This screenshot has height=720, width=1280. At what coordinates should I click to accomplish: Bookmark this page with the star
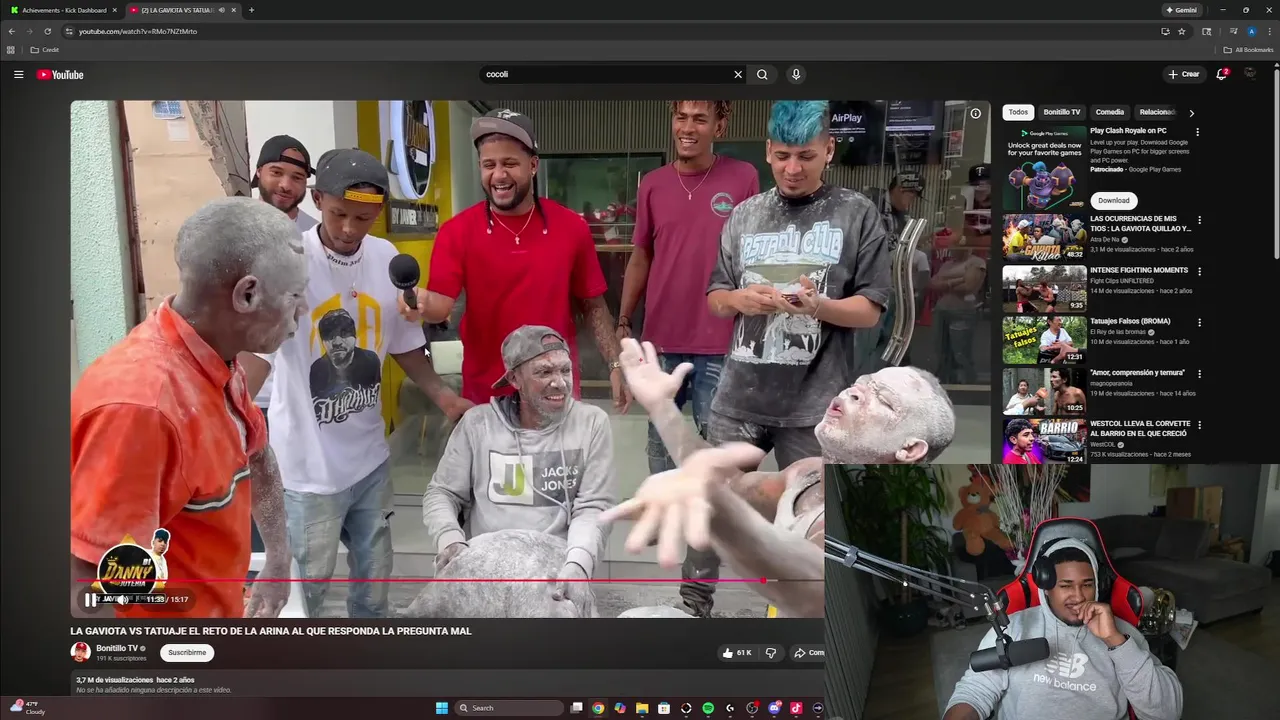coord(1182,31)
